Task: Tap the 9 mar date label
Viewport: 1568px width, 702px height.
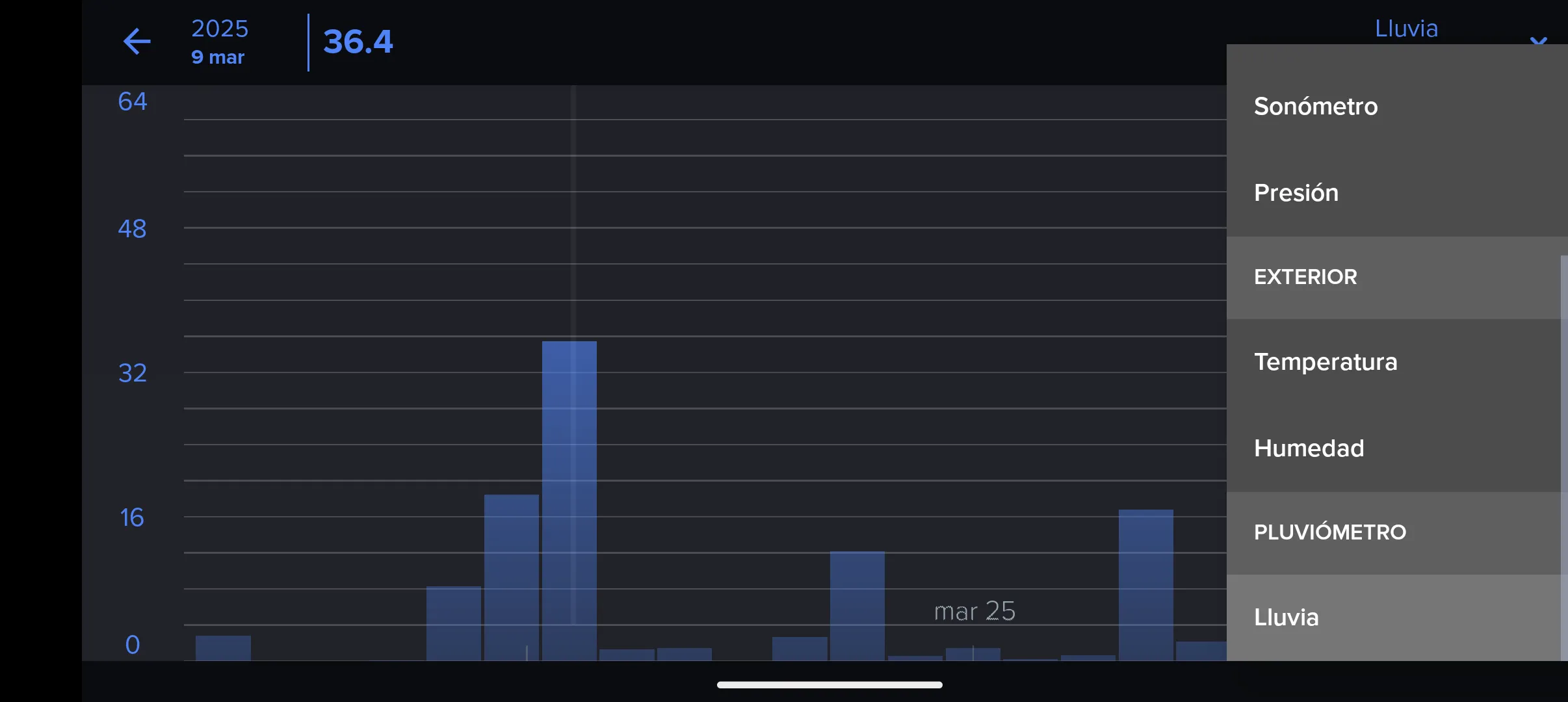Action: coord(218,58)
